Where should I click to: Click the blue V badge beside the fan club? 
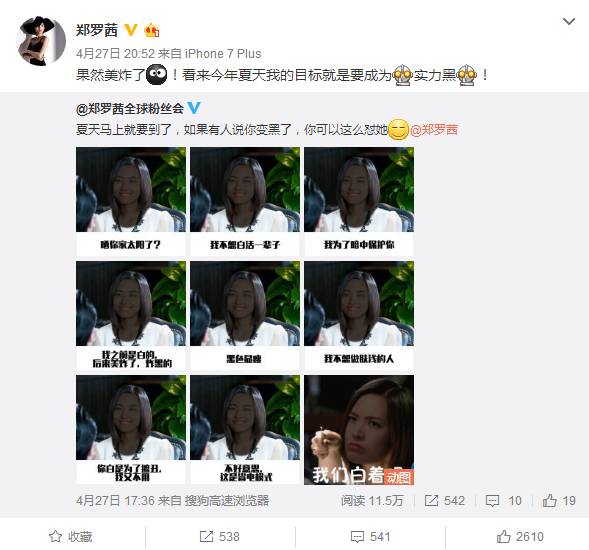(x=194, y=108)
